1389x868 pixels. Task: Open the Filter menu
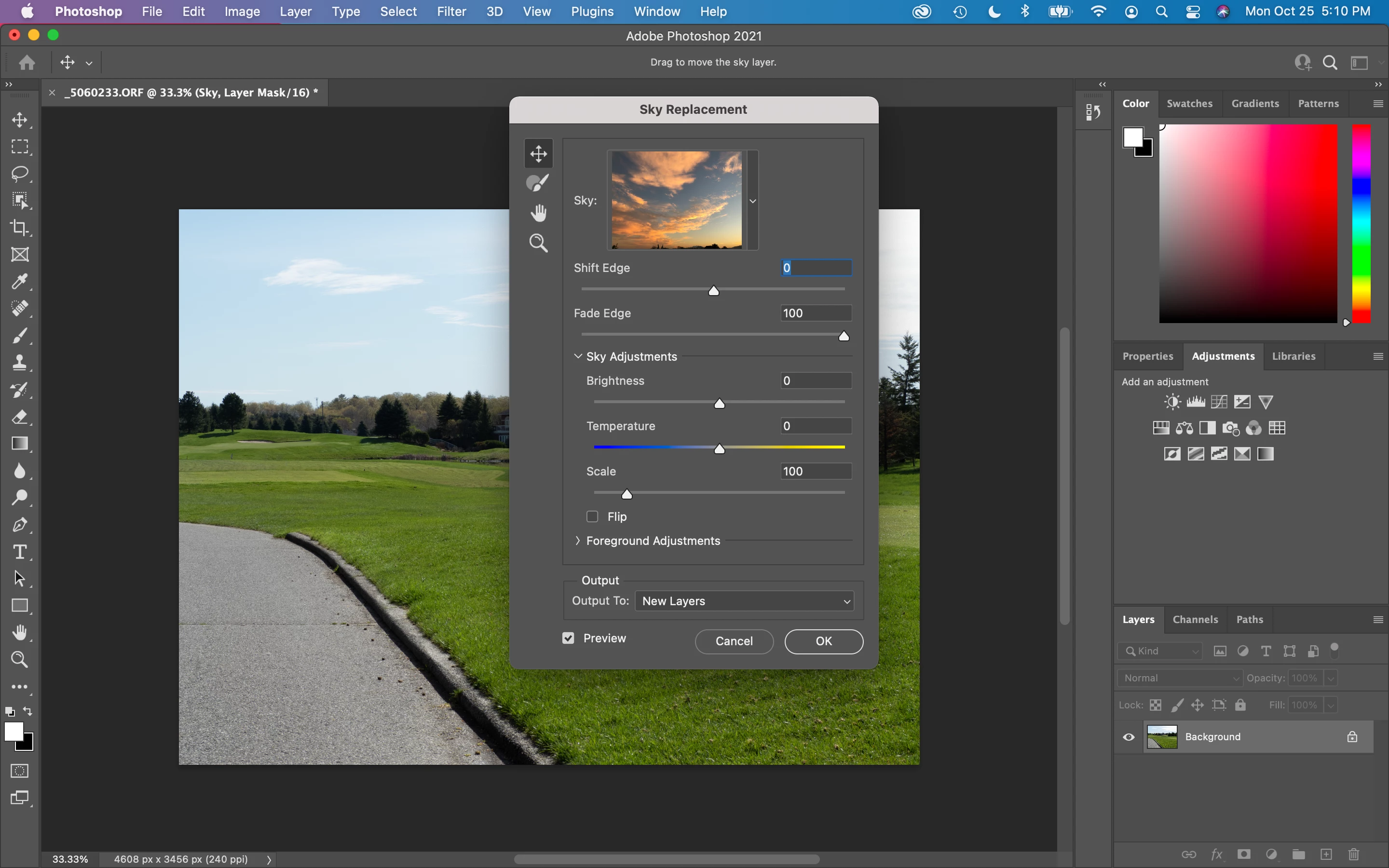click(451, 12)
